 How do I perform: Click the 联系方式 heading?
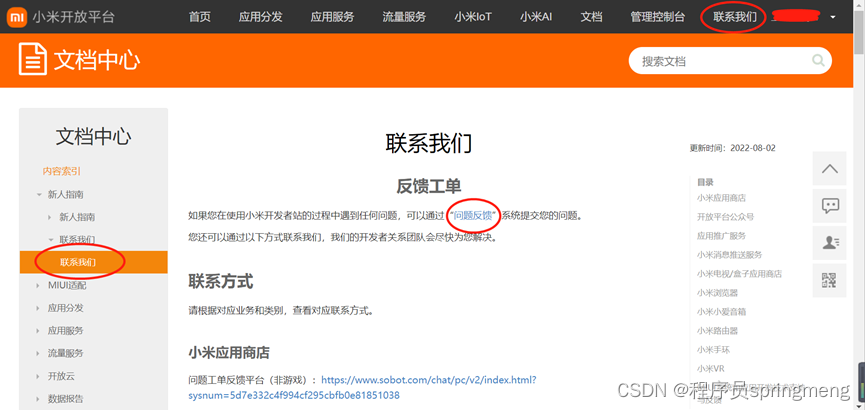pyautogui.click(x=221, y=282)
